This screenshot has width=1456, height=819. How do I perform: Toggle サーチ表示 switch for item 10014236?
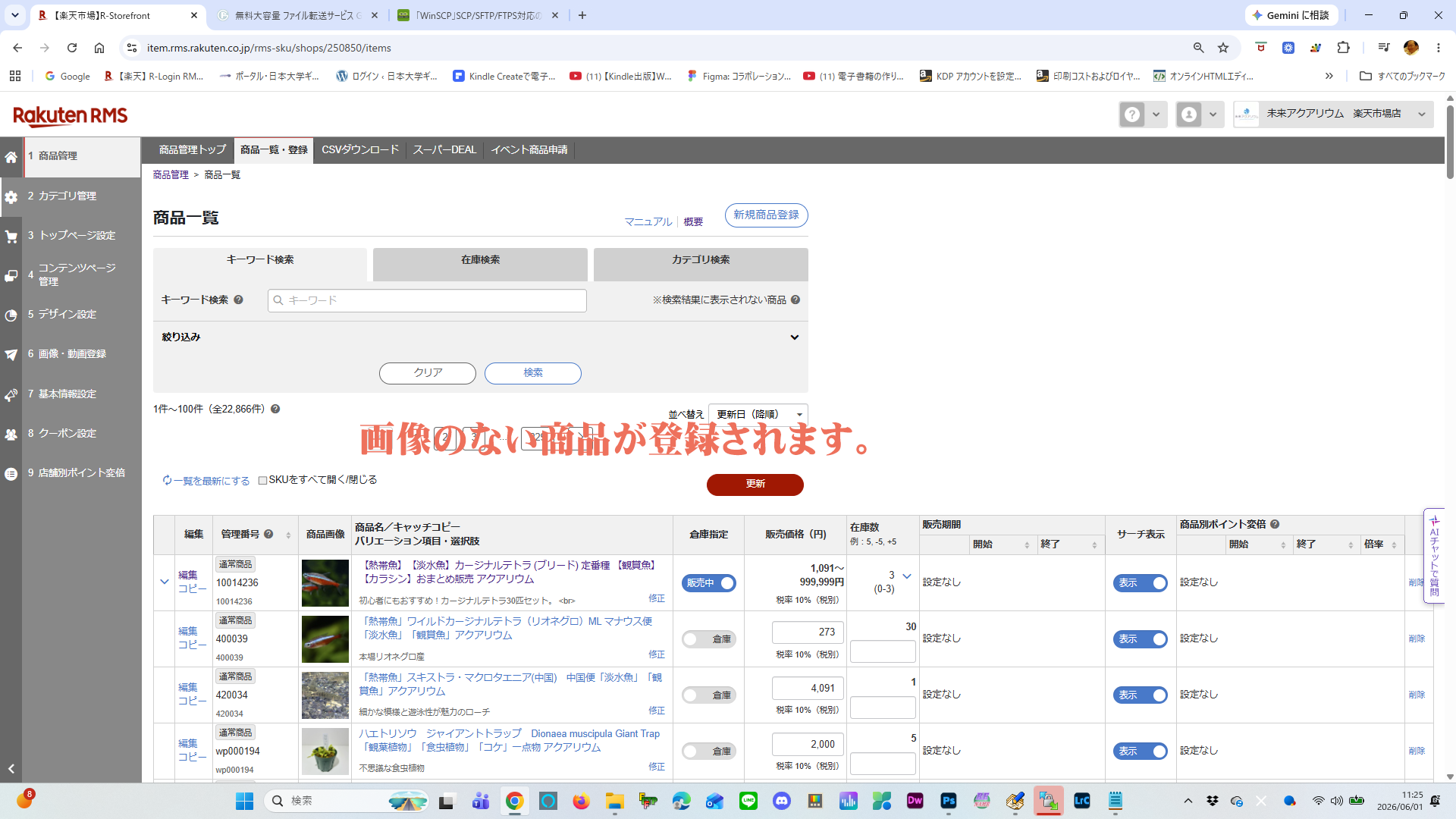point(1140,583)
